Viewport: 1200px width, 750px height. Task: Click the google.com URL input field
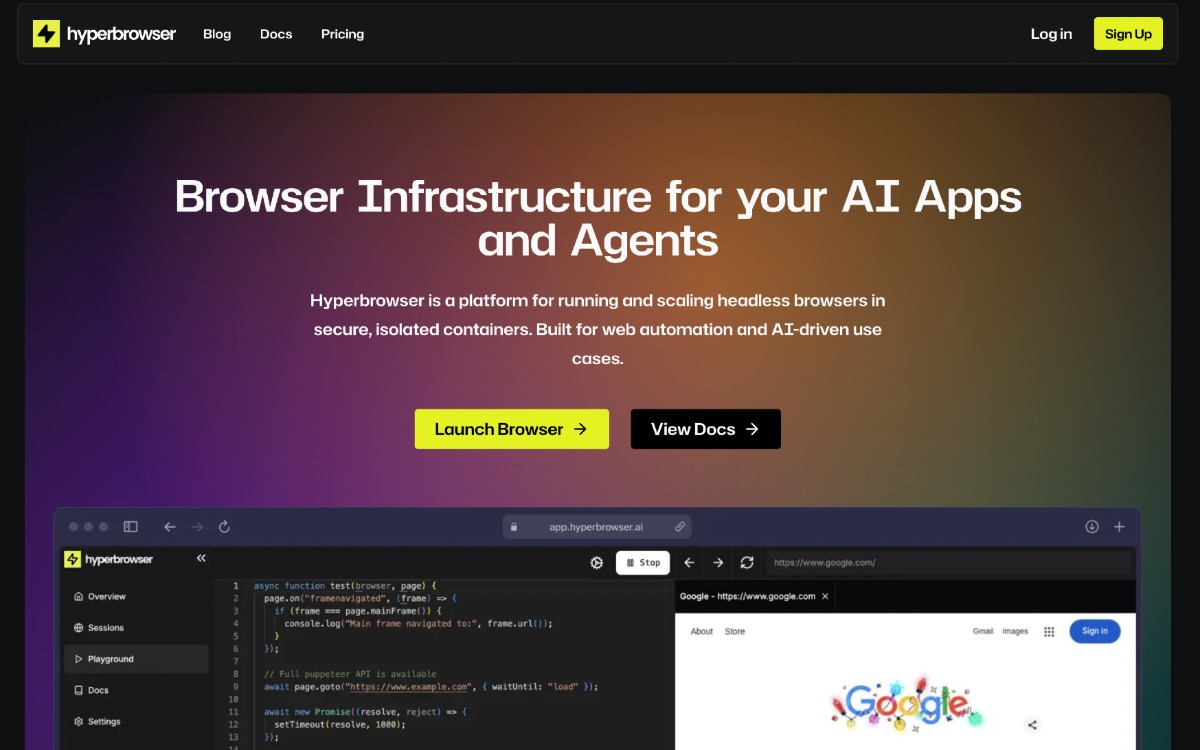pyautogui.click(x=948, y=563)
